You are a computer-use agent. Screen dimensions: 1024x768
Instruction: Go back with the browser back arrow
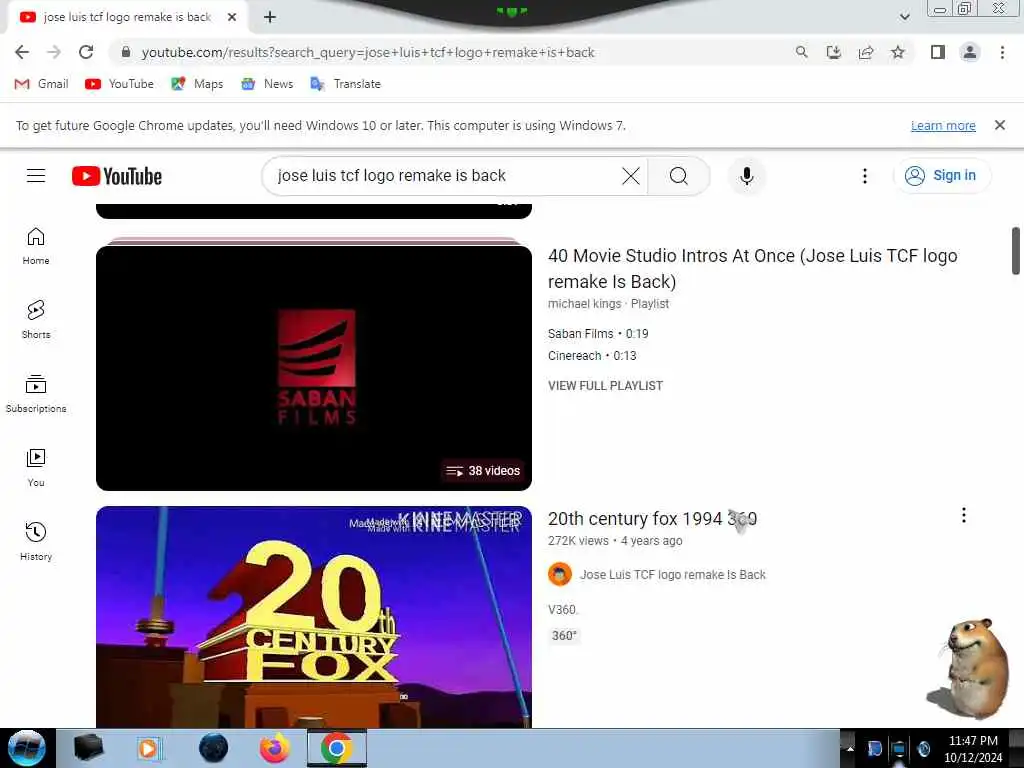[x=22, y=52]
